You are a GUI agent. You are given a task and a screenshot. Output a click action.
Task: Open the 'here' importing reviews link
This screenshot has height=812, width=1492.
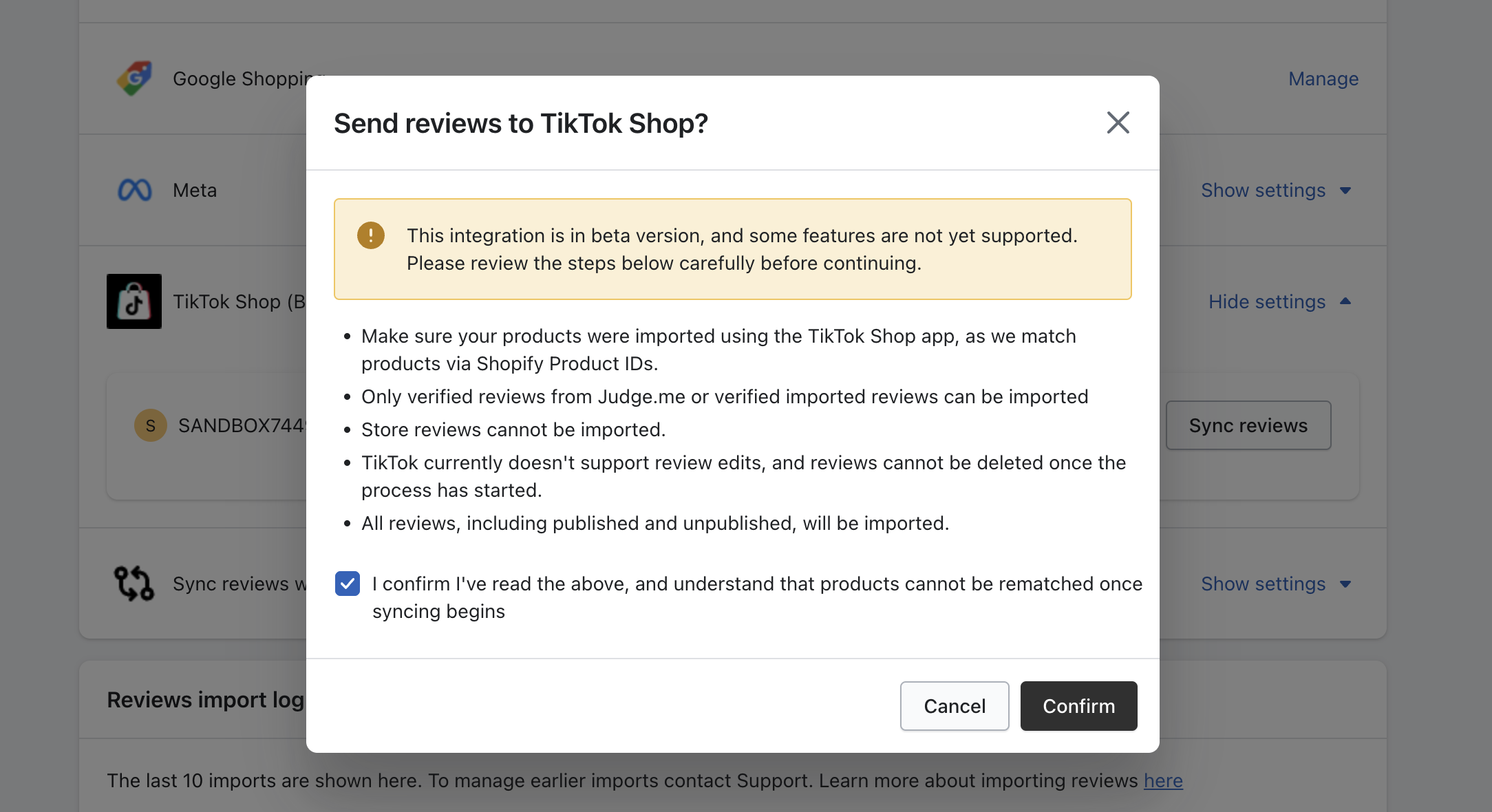pos(1163,780)
